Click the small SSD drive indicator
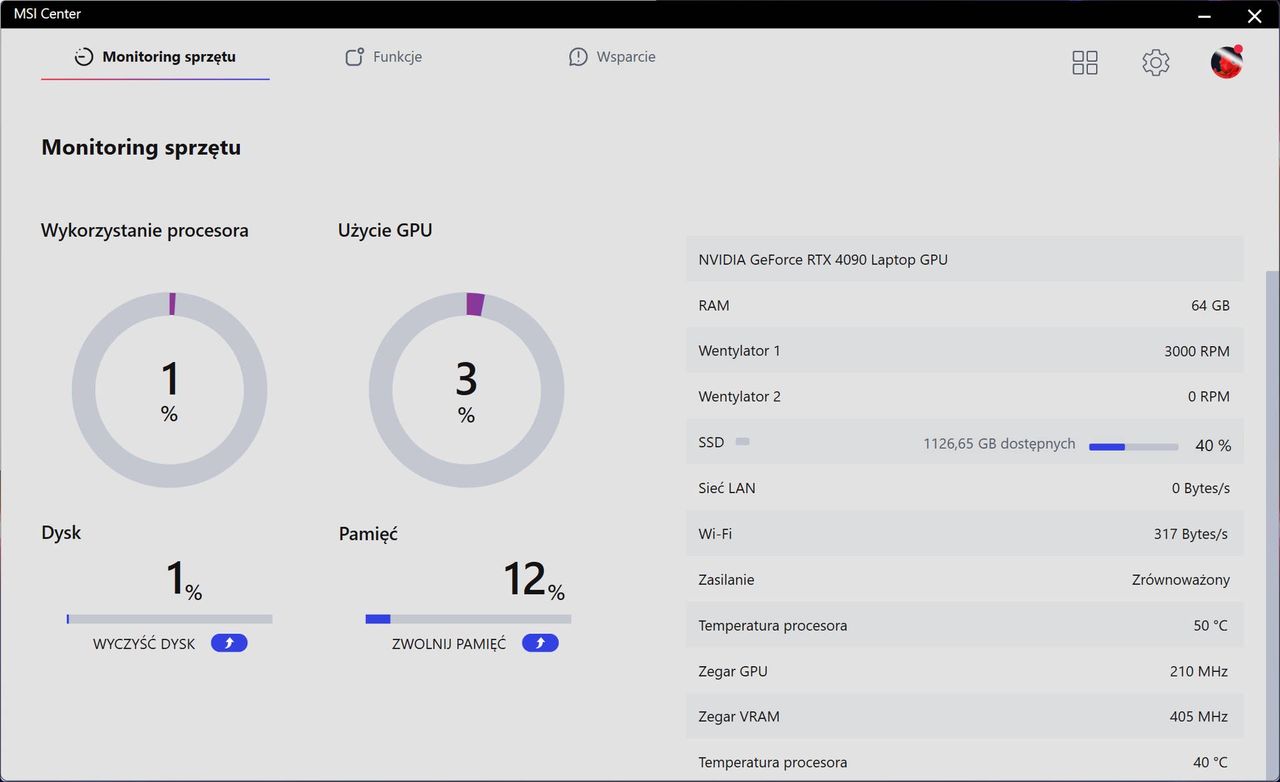Screen dimensions: 1280x782 [x=742, y=441]
